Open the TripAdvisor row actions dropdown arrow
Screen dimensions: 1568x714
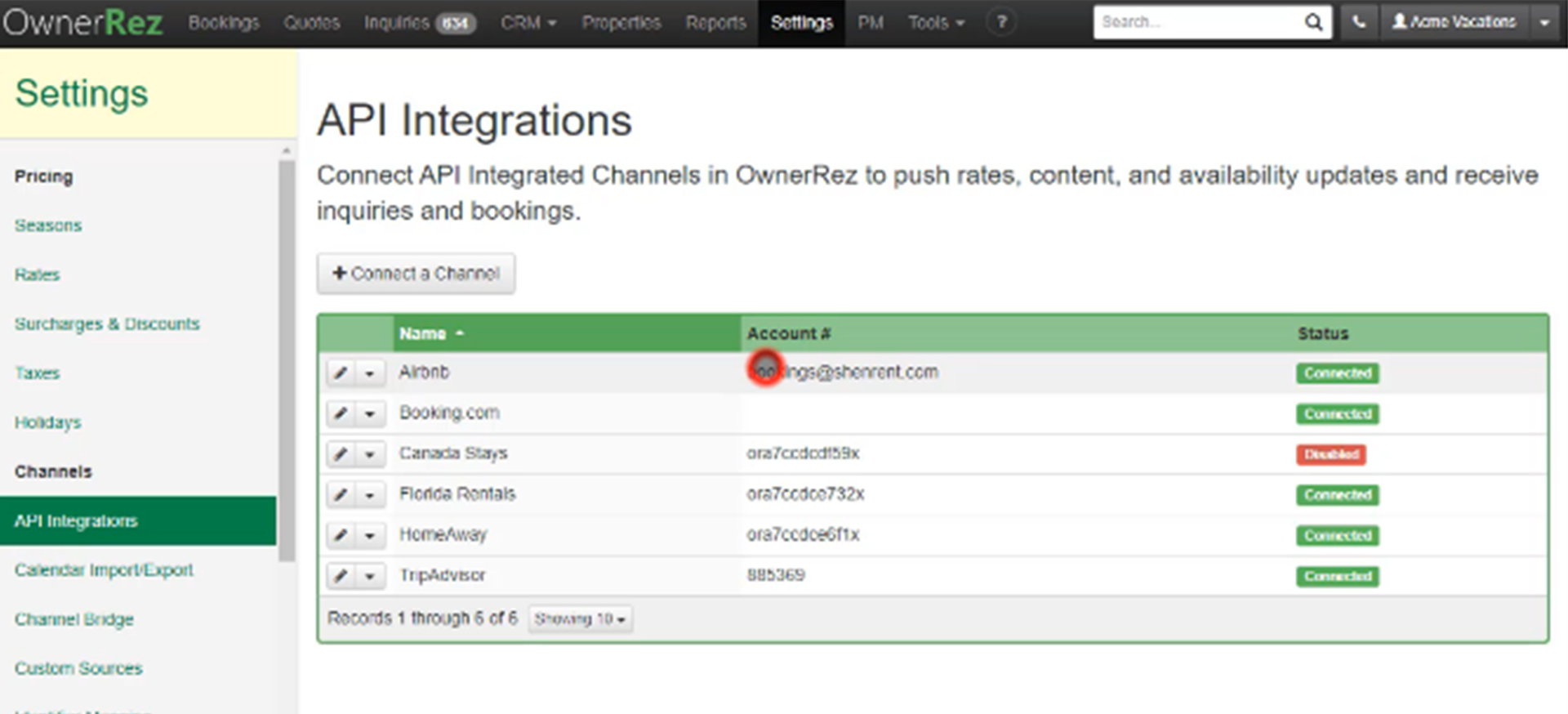pos(370,576)
